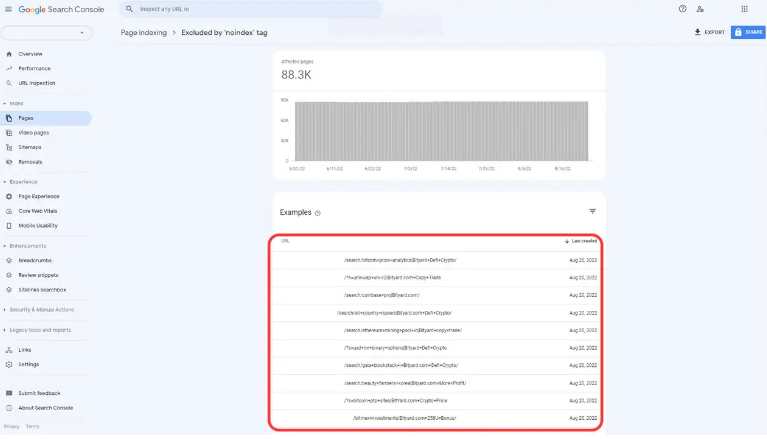Open Video pages via its icon
This screenshot has width=767, height=439.
9,133
